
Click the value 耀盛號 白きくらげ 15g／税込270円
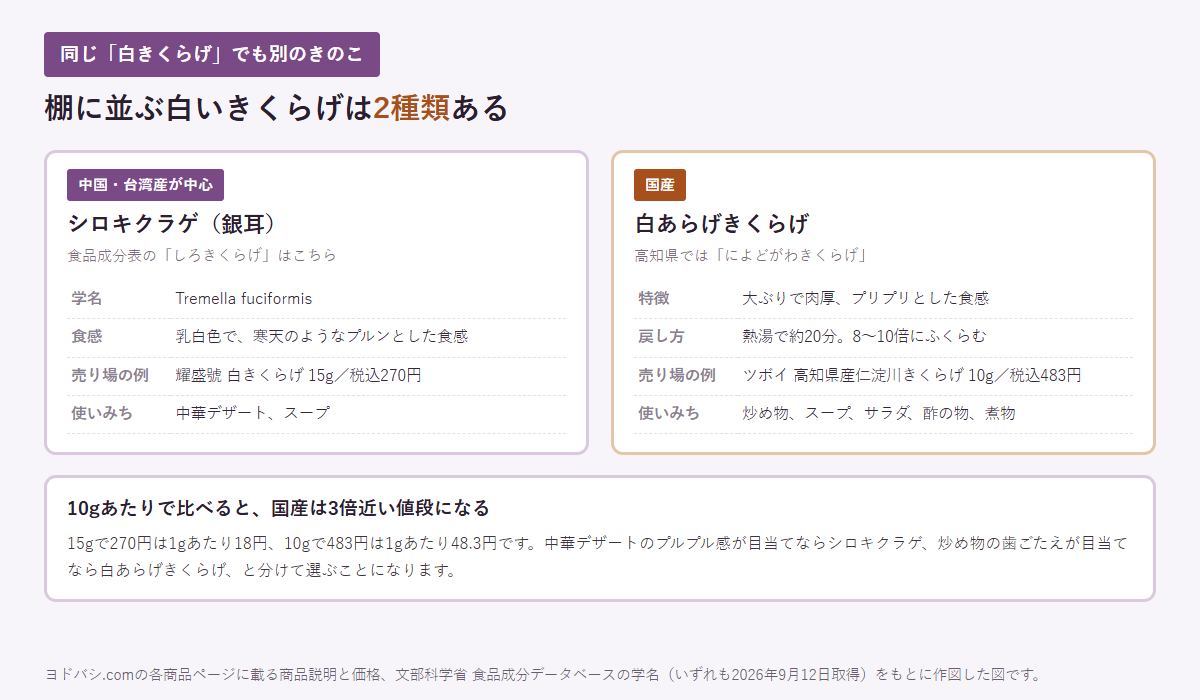298,375
